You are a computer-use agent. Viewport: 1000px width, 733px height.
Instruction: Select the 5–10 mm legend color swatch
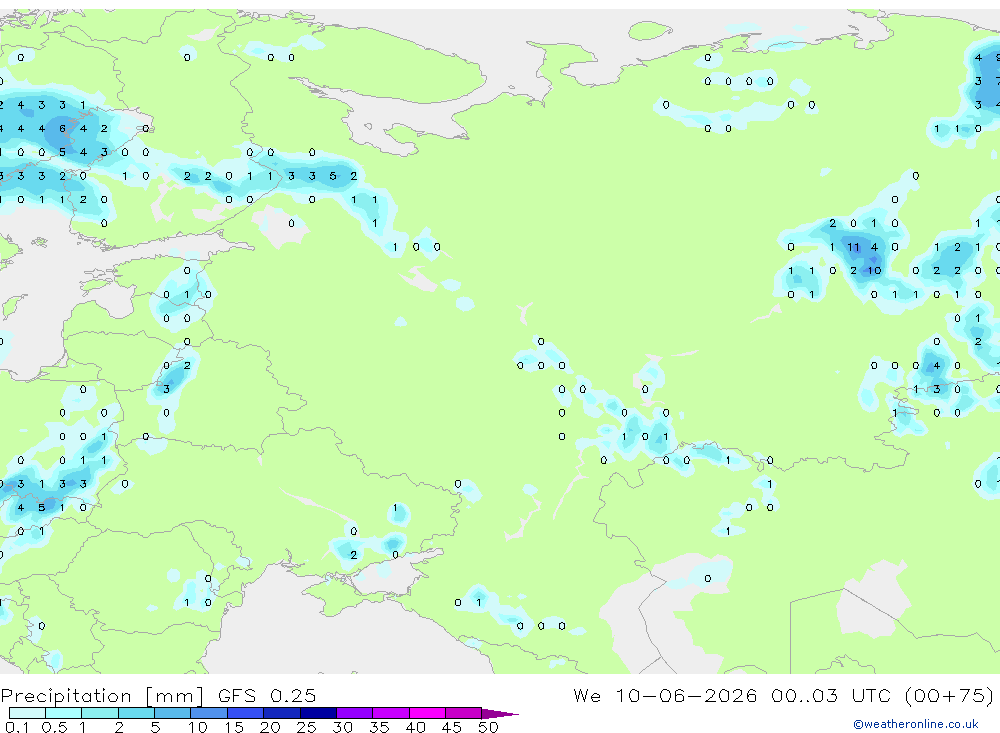173,713
